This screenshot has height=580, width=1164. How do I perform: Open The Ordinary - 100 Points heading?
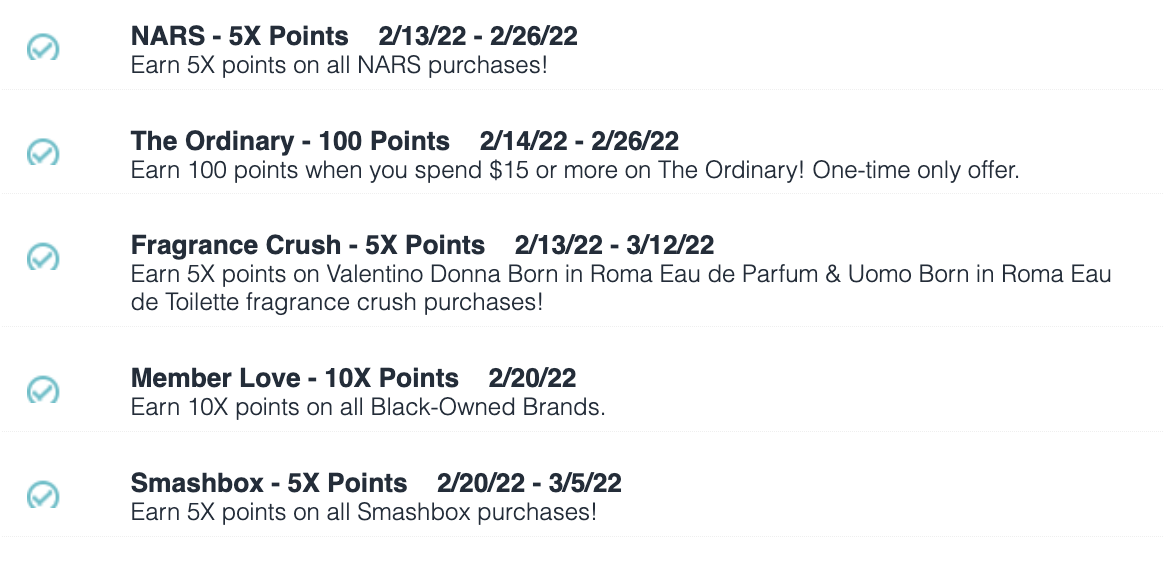(x=290, y=140)
